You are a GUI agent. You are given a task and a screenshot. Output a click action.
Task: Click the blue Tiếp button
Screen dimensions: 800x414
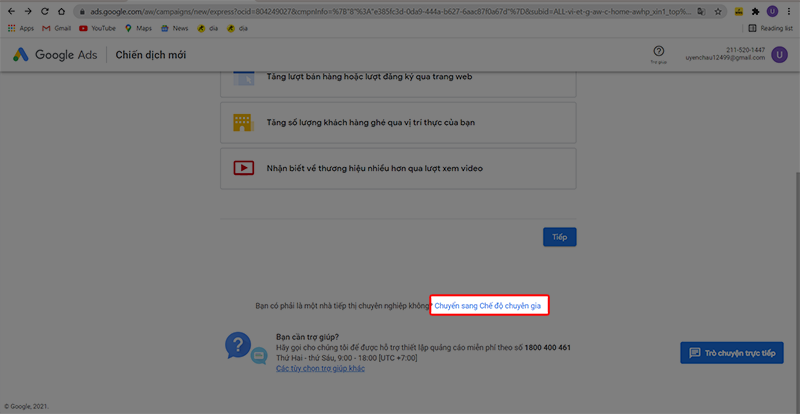[x=560, y=237]
